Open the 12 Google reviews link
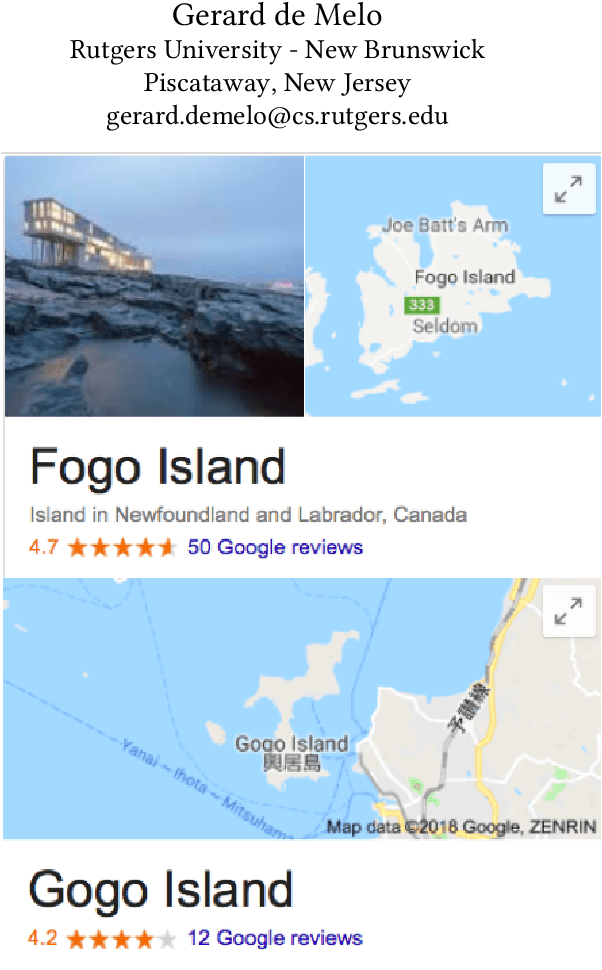 tap(275, 938)
